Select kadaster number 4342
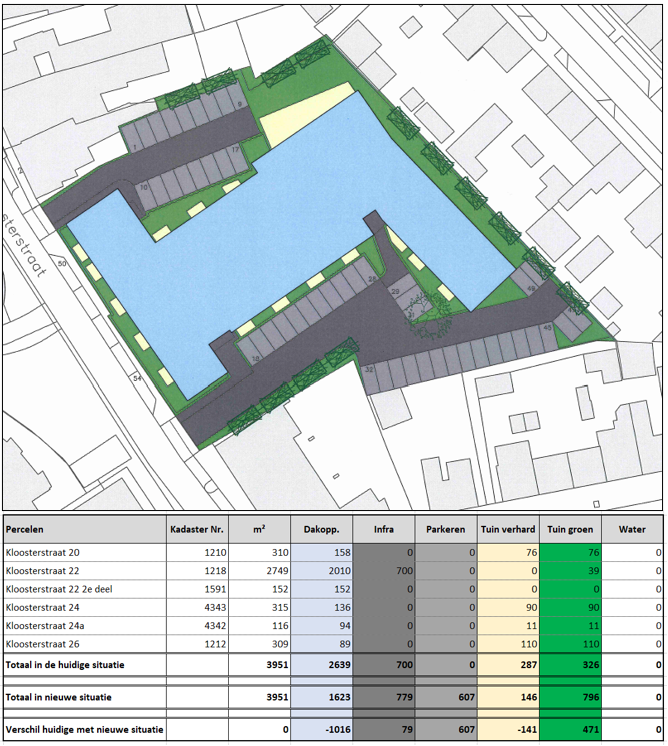The width and height of the screenshot is (668, 746). click(x=216, y=626)
